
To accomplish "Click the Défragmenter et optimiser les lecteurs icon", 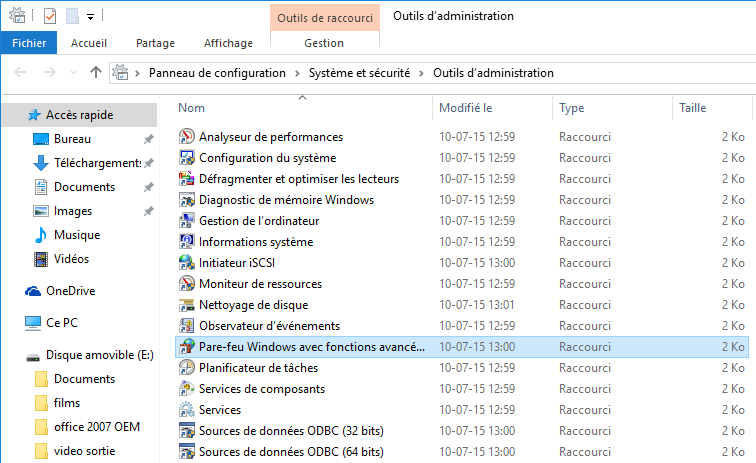I will click(x=187, y=178).
